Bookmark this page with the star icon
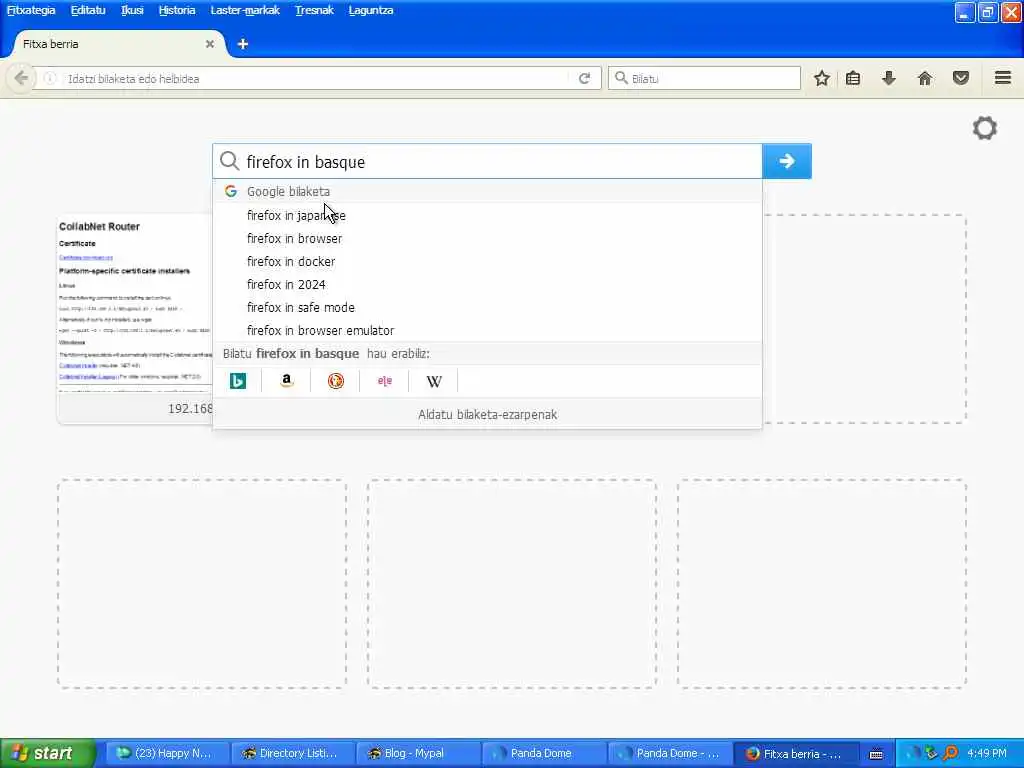Viewport: 1024px width, 768px height. [822, 78]
